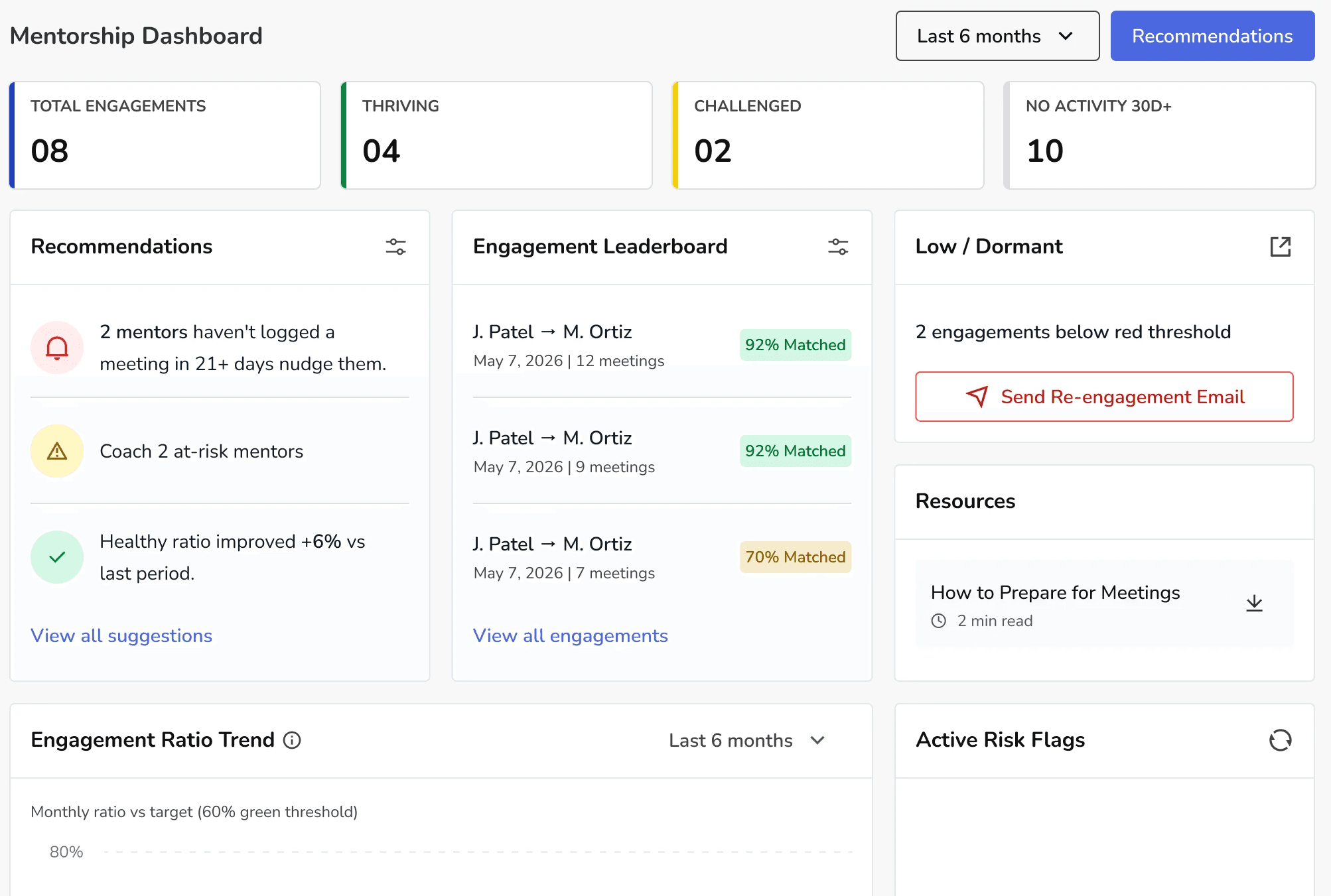1331x896 pixels.
Task: Open the header Last 6 months dropdown
Action: pyautogui.click(x=997, y=36)
